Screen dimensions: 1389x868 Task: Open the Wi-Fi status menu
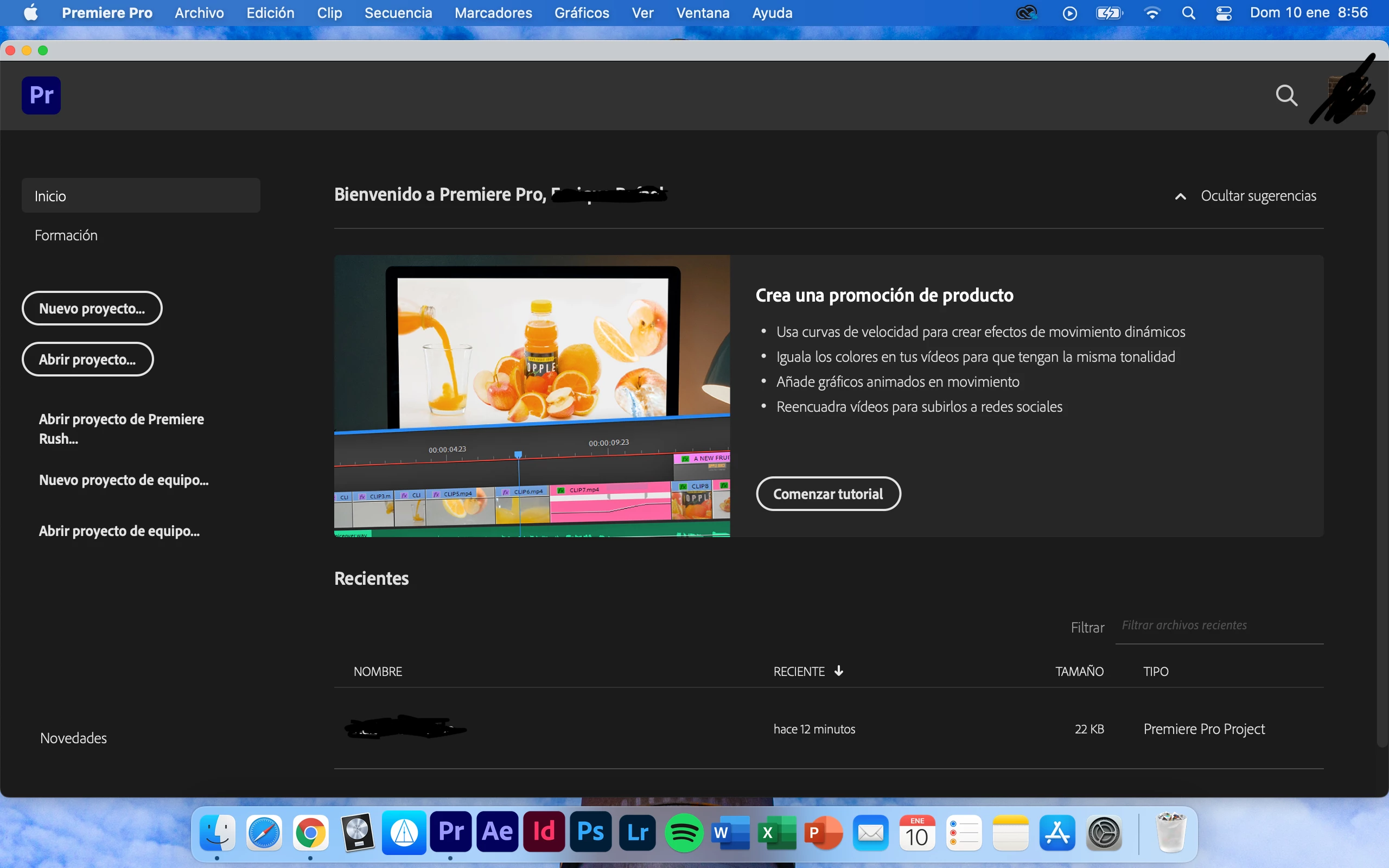click(1151, 12)
